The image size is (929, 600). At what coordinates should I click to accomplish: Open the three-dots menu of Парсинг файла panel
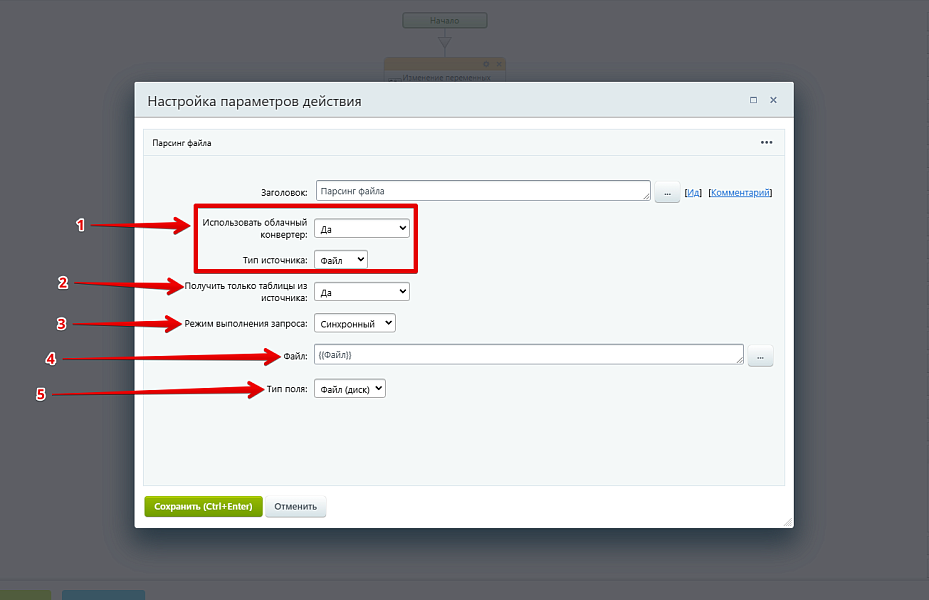(766, 143)
